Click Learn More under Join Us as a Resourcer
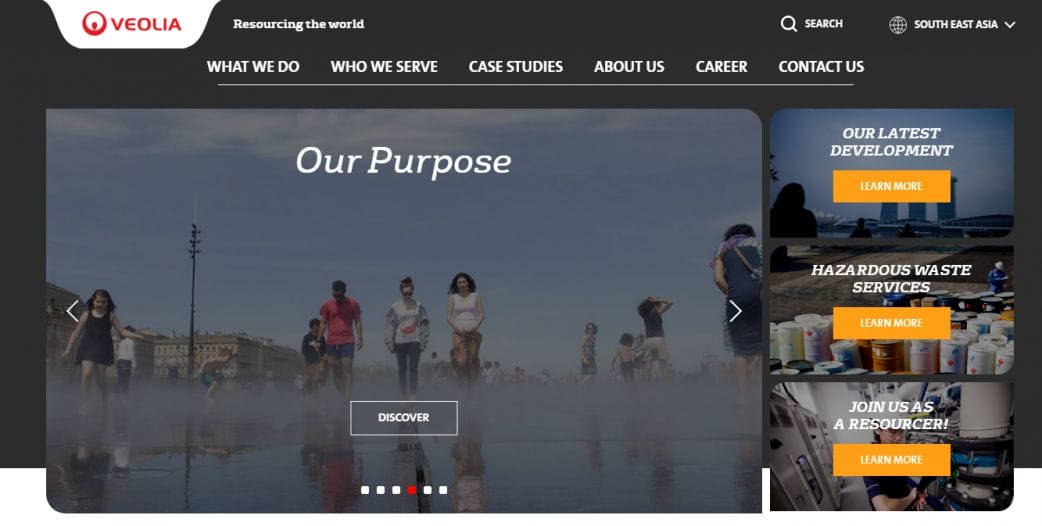The height and width of the screenshot is (526, 1042). [892, 460]
